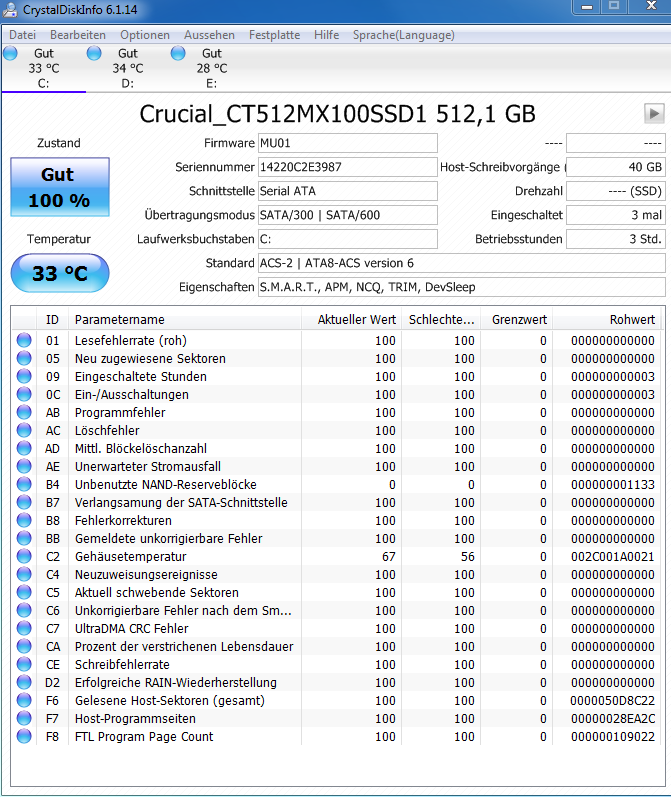
Task: Click status icon of Schreibfehlerrate row
Action: [24, 664]
